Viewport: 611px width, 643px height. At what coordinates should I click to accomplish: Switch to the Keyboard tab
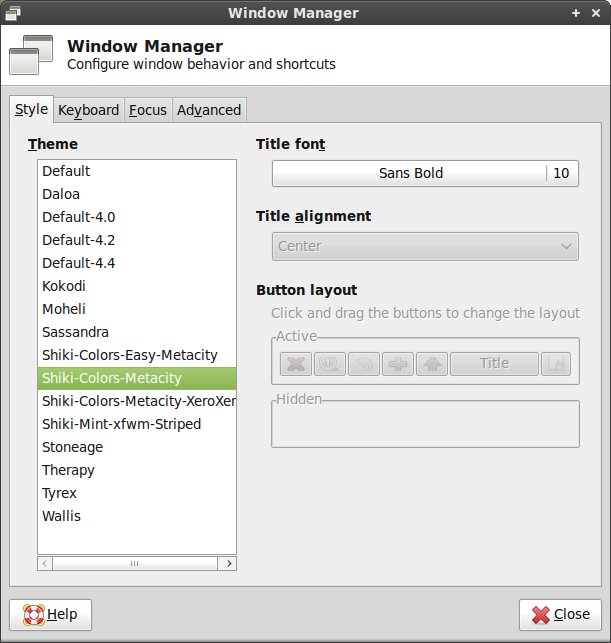88,110
